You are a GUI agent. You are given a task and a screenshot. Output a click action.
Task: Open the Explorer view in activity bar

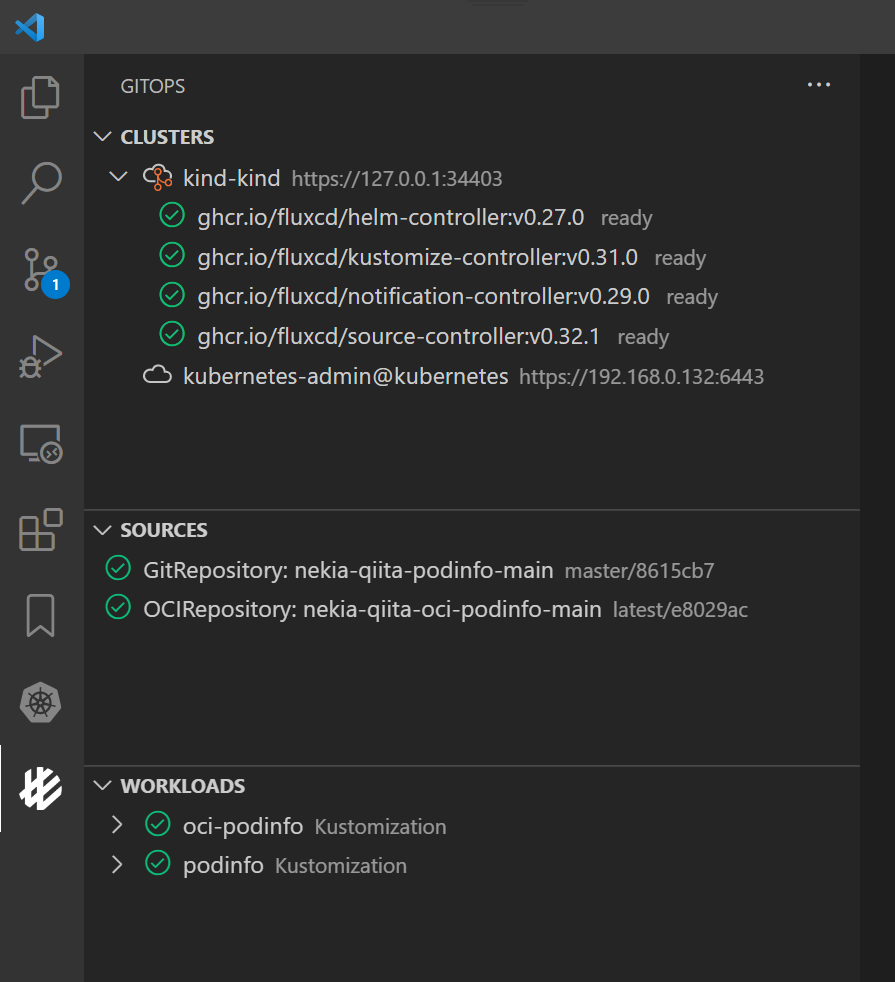(41, 97)
